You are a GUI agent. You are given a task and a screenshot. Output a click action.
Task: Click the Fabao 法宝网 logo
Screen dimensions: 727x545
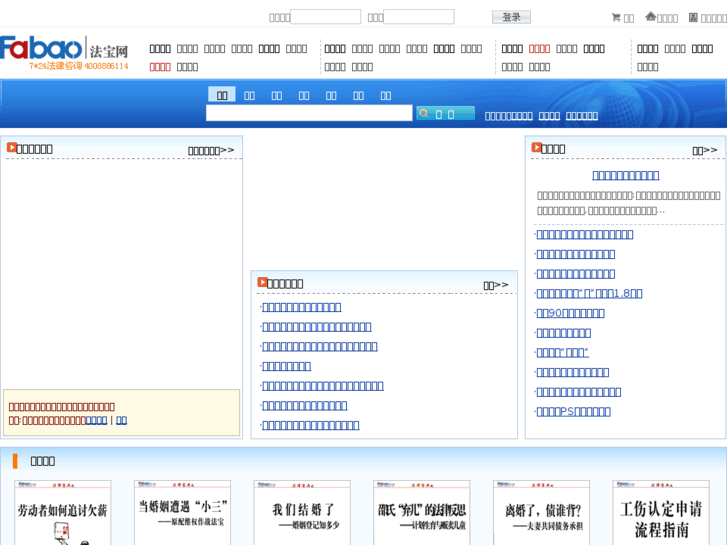click(x=64, y=52)
